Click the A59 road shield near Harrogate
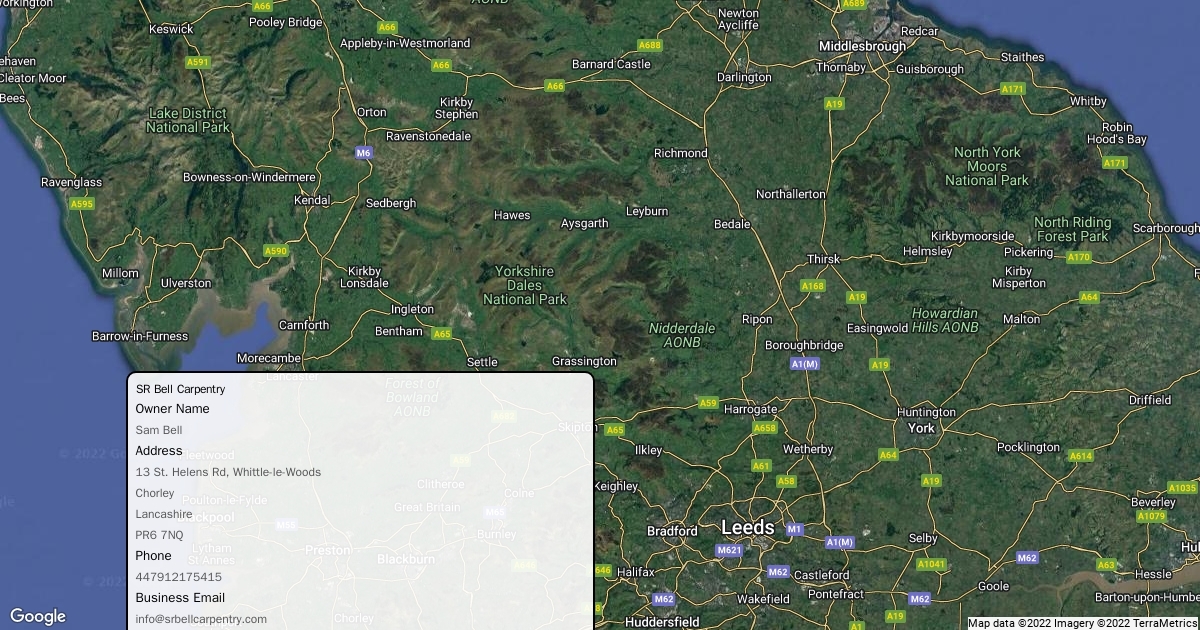 pos(708,403)
